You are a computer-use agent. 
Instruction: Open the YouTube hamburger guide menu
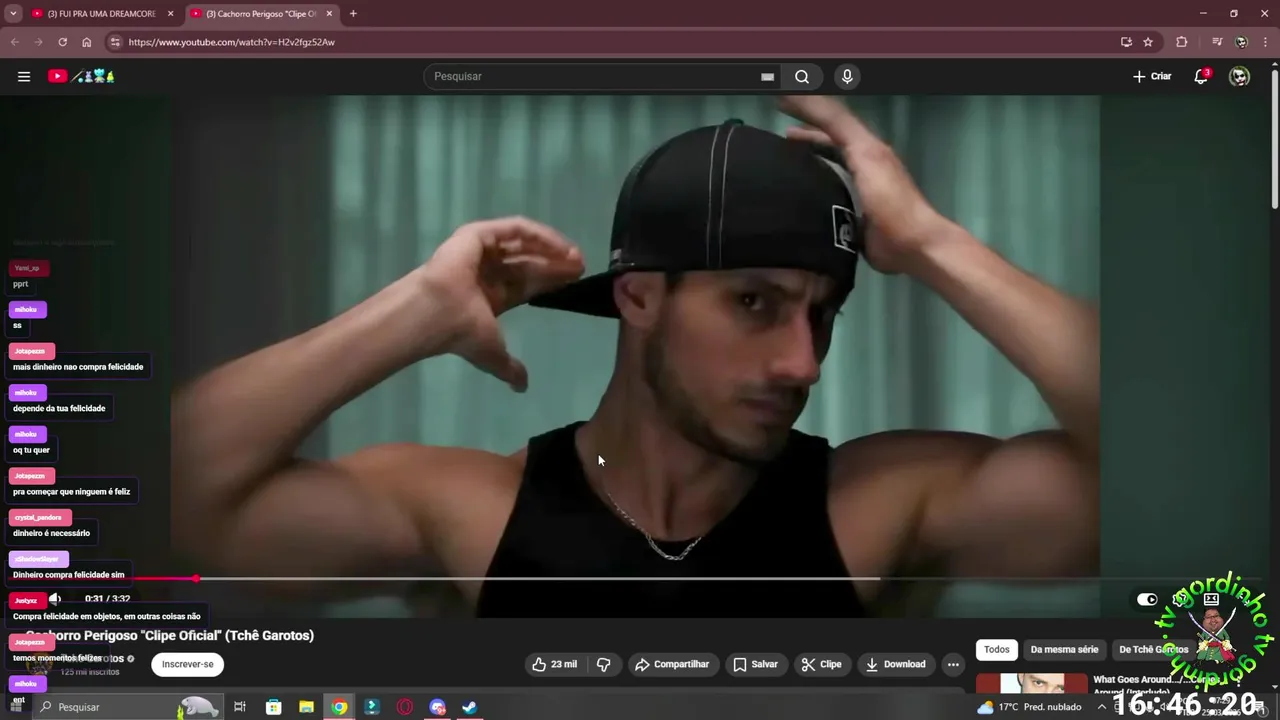pos(24,76)
